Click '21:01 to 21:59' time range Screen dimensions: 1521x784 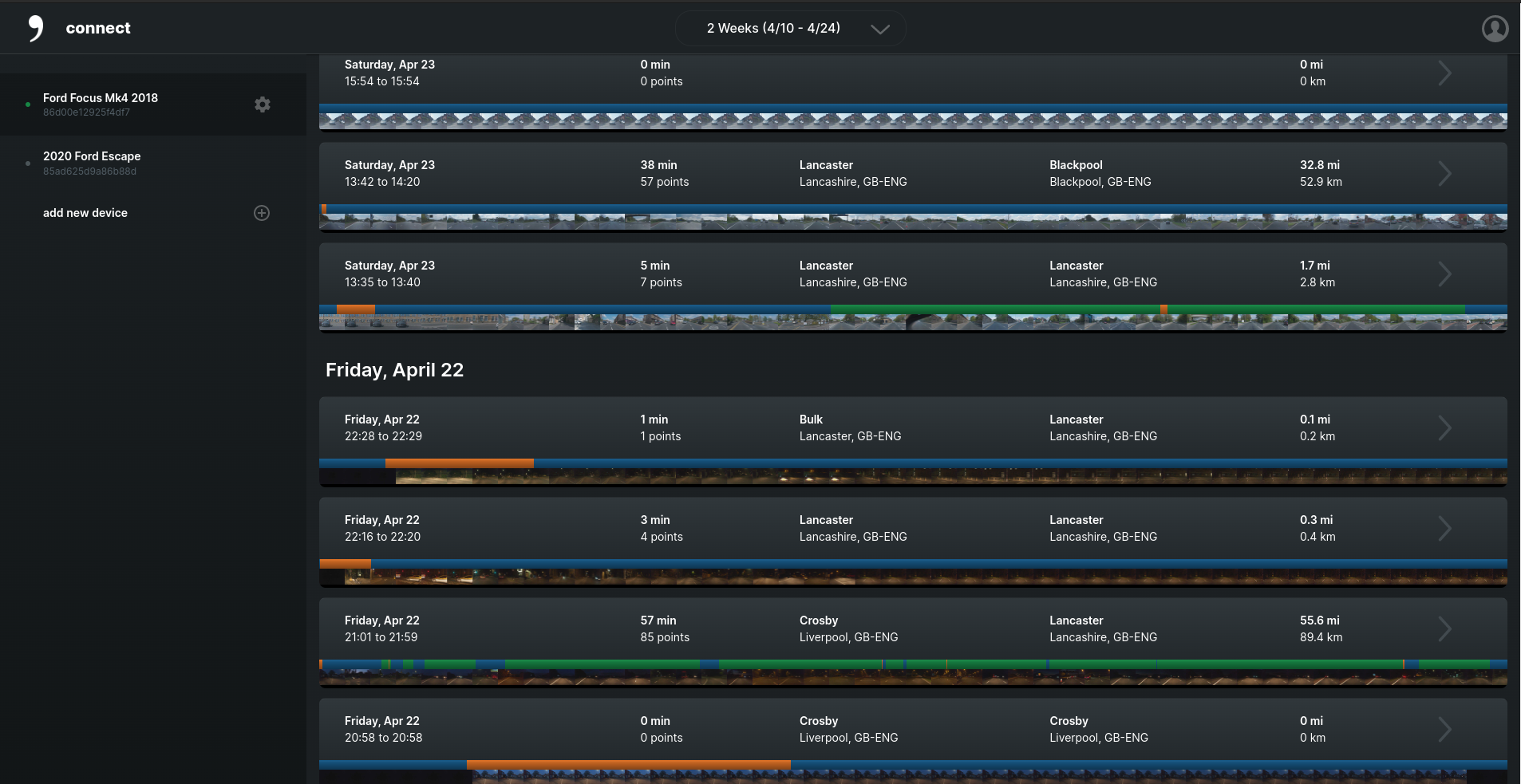click(381, 637)
